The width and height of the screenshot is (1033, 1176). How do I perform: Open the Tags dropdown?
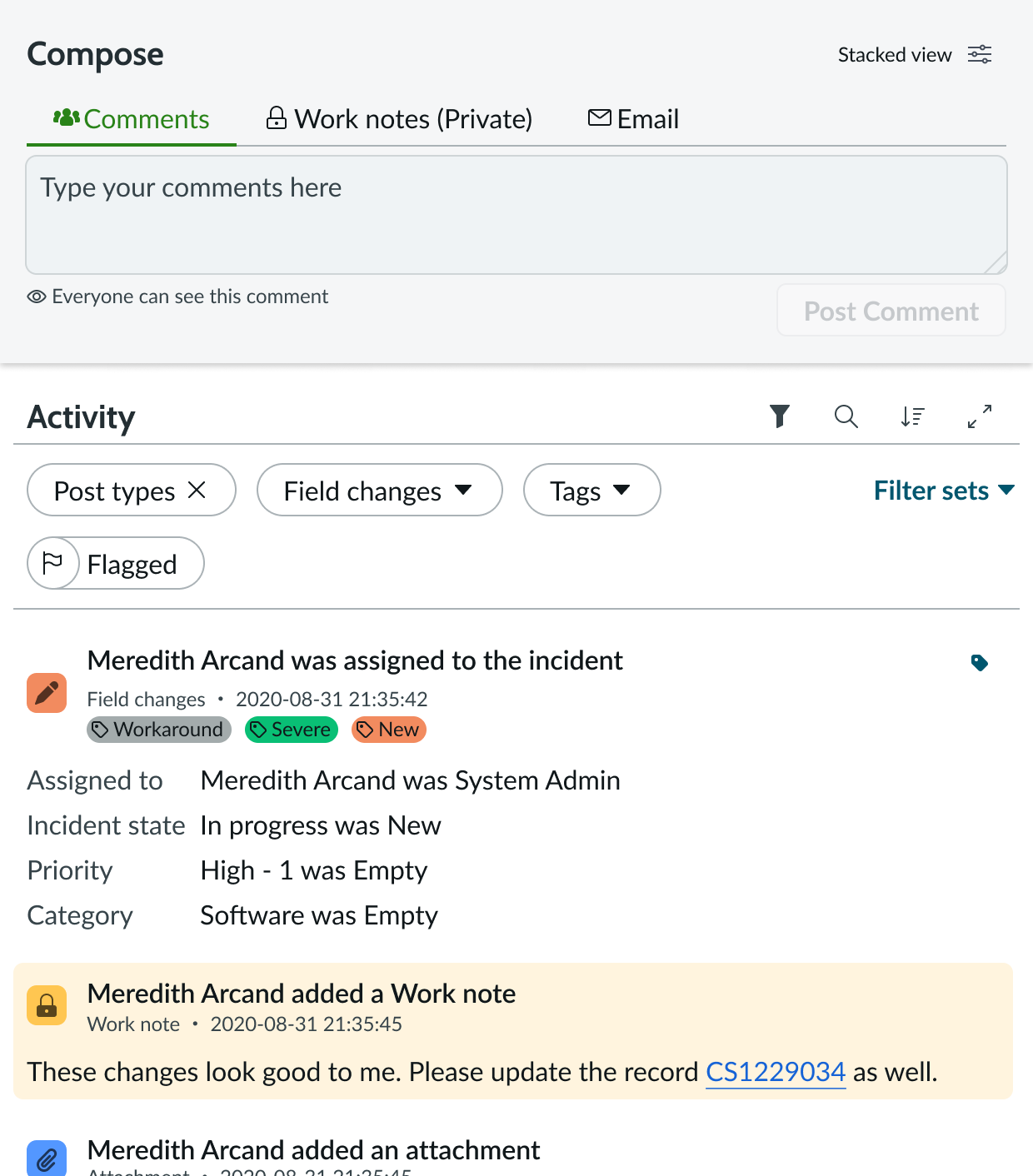pyautogui.click(x=592, y=490)
